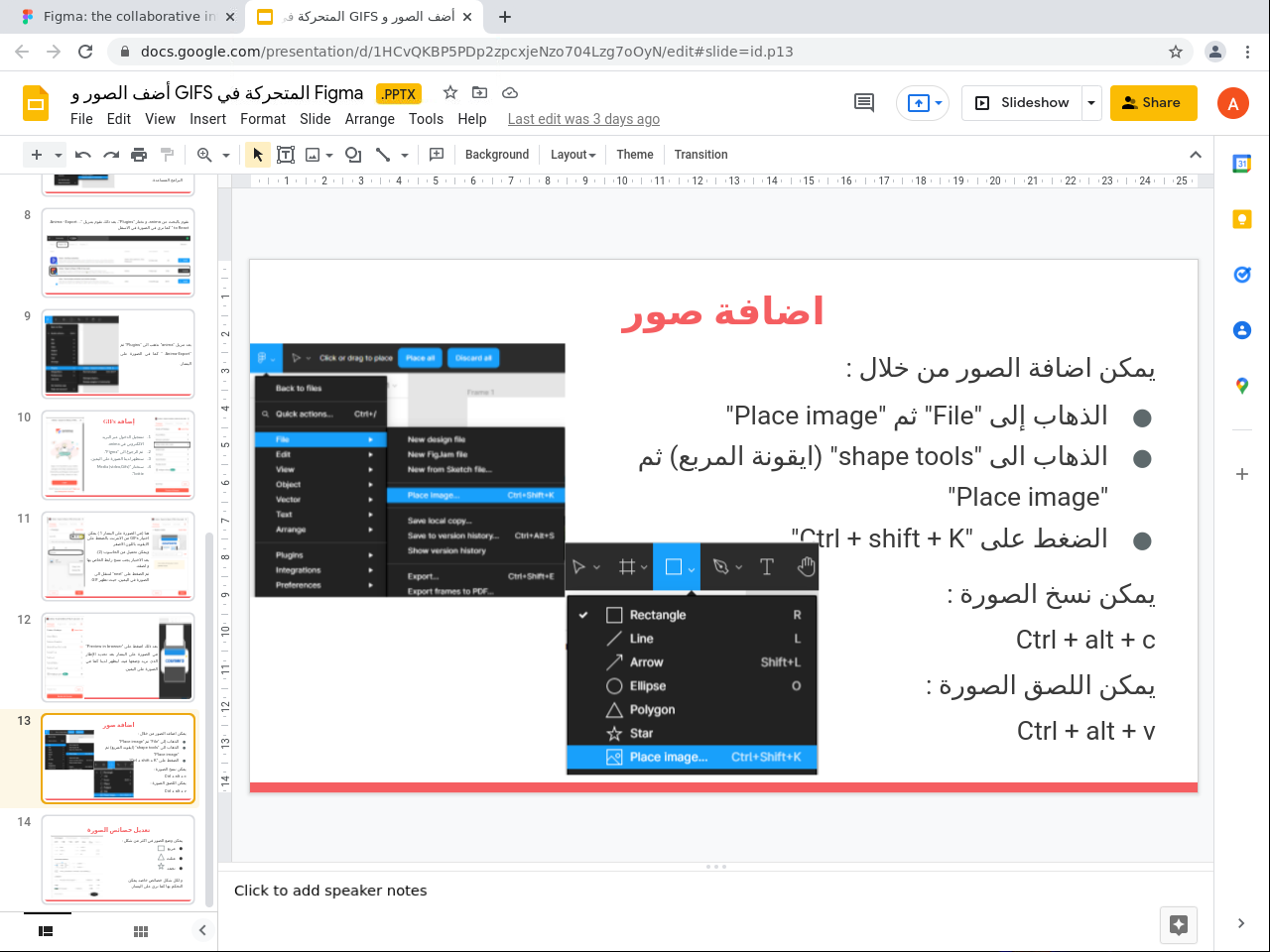Activate the paint format tool
This screenshot has width=1270, height=952.
[167, 155]
